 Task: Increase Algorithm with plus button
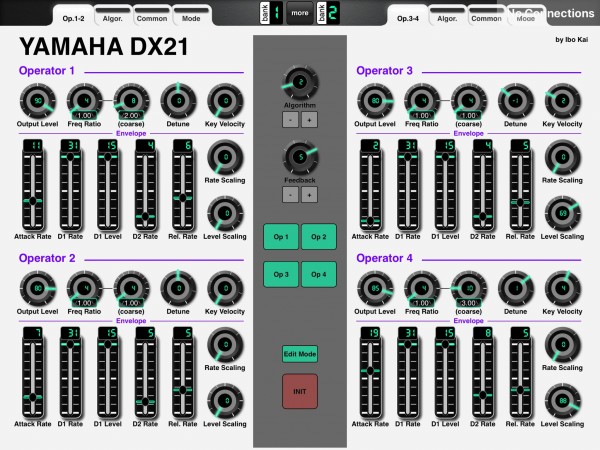coord(309,120)
